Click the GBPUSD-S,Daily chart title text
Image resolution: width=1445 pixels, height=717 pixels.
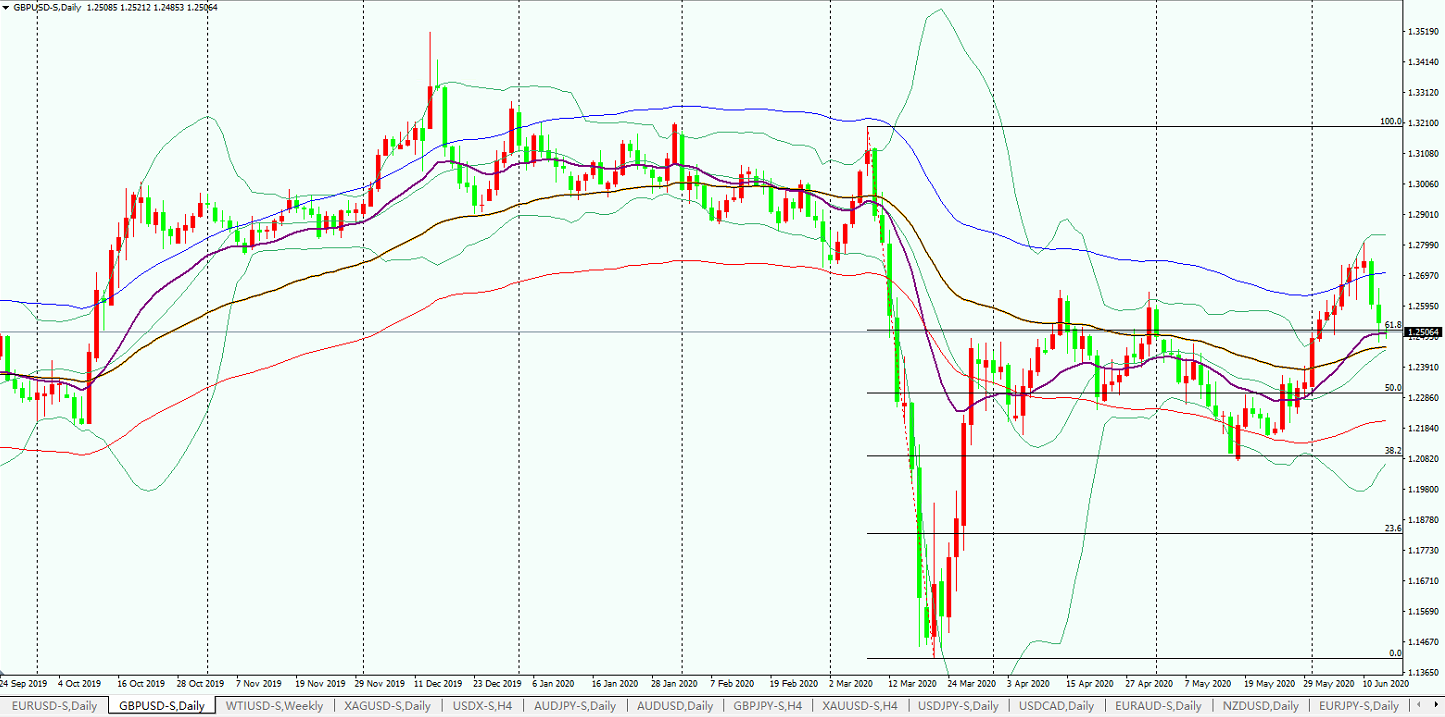point(47,7)
